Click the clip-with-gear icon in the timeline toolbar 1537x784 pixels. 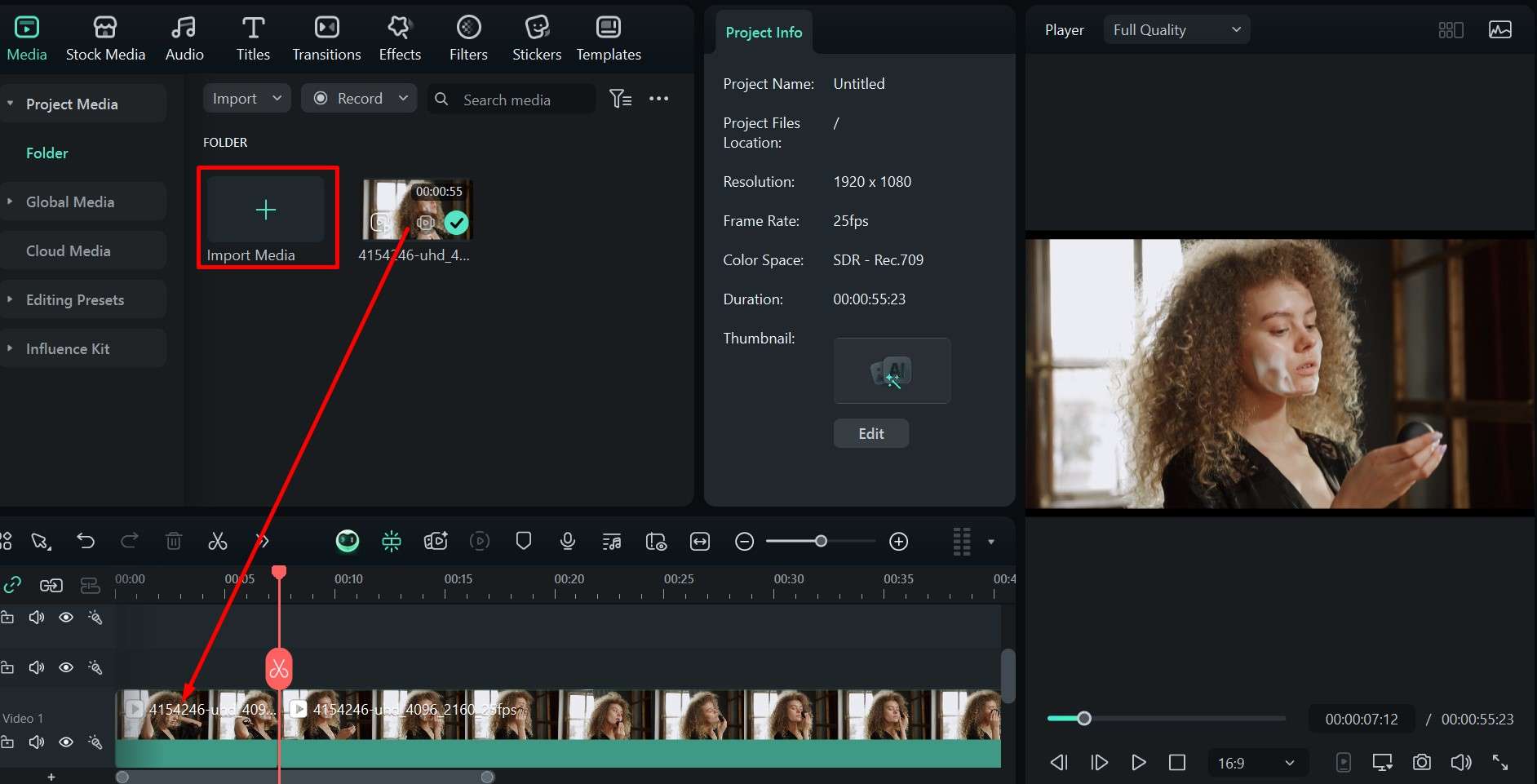point(656,541)
